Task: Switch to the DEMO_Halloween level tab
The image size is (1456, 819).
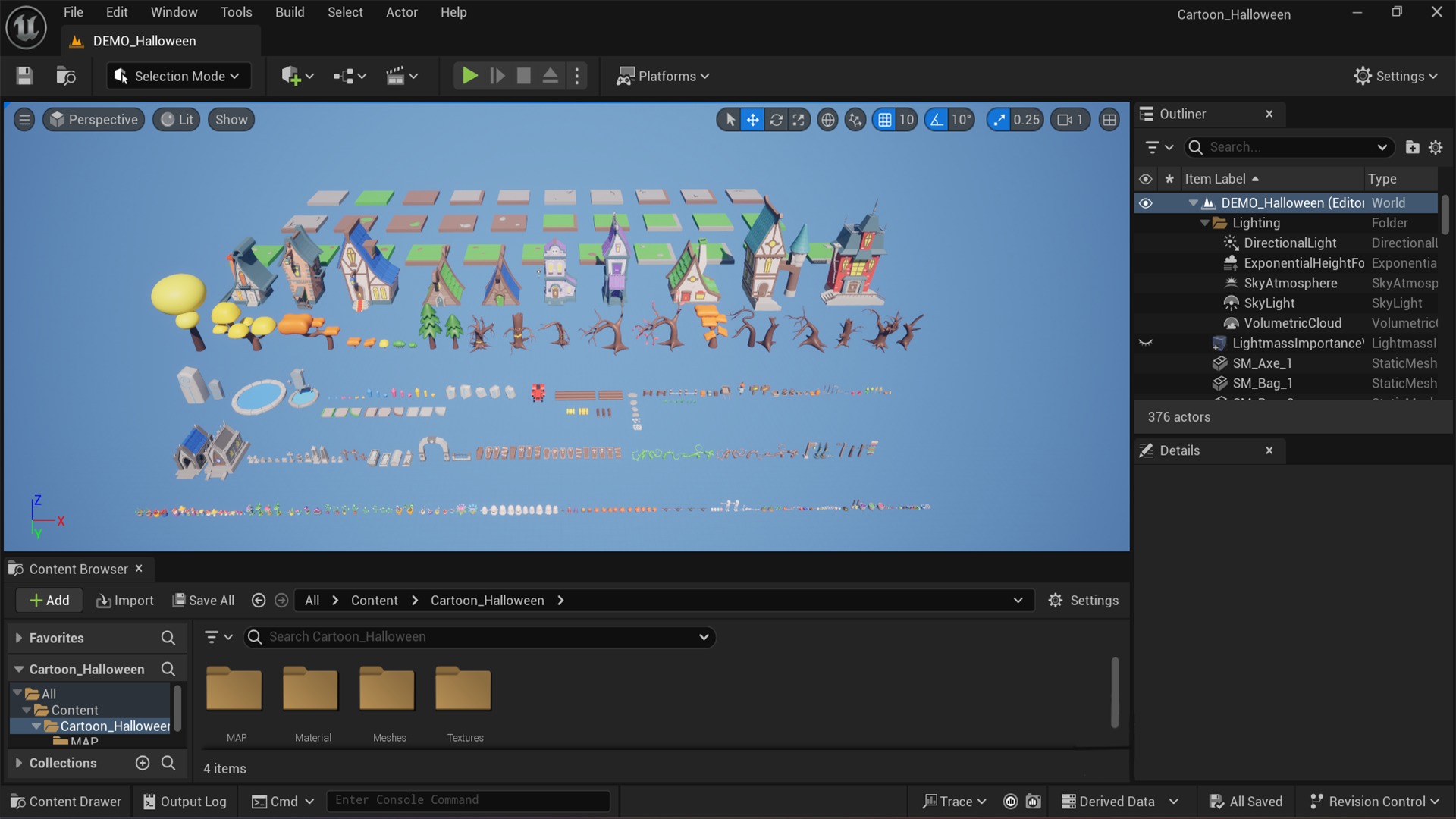Action: point(144,41)
